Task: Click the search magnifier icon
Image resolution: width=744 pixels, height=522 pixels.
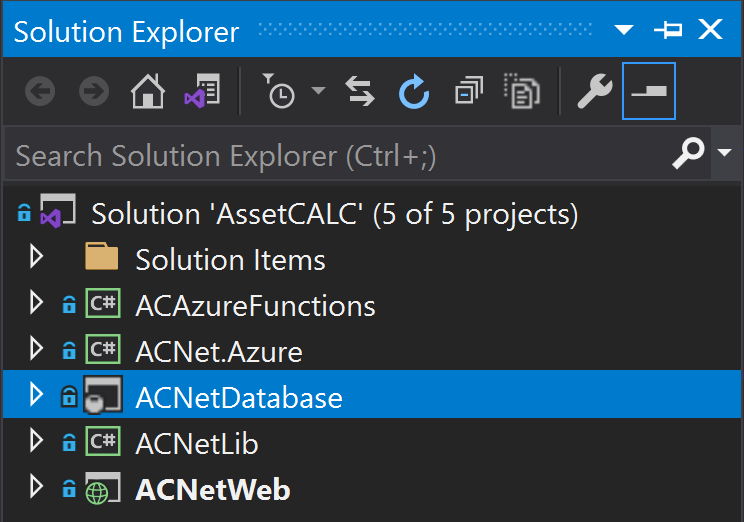Action: point(688,153)
